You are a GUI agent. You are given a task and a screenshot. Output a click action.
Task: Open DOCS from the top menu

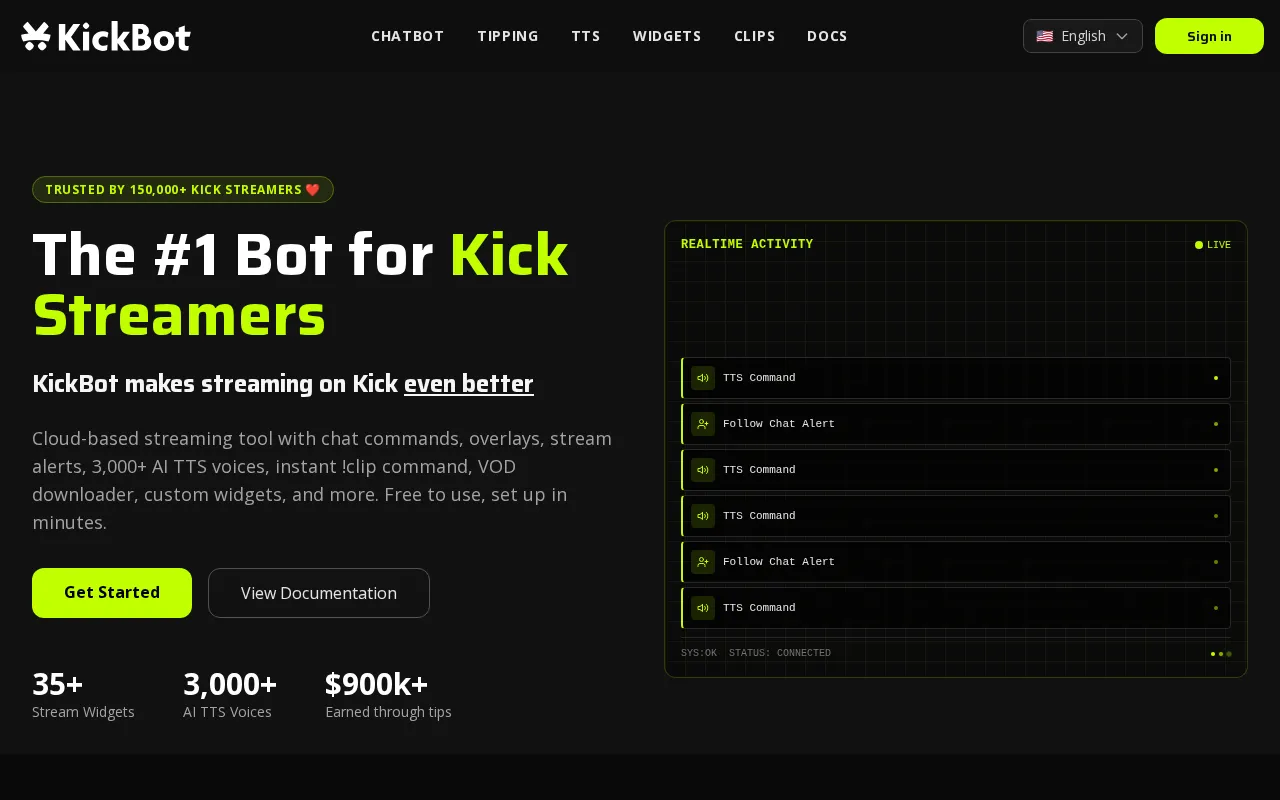point(827,36)
